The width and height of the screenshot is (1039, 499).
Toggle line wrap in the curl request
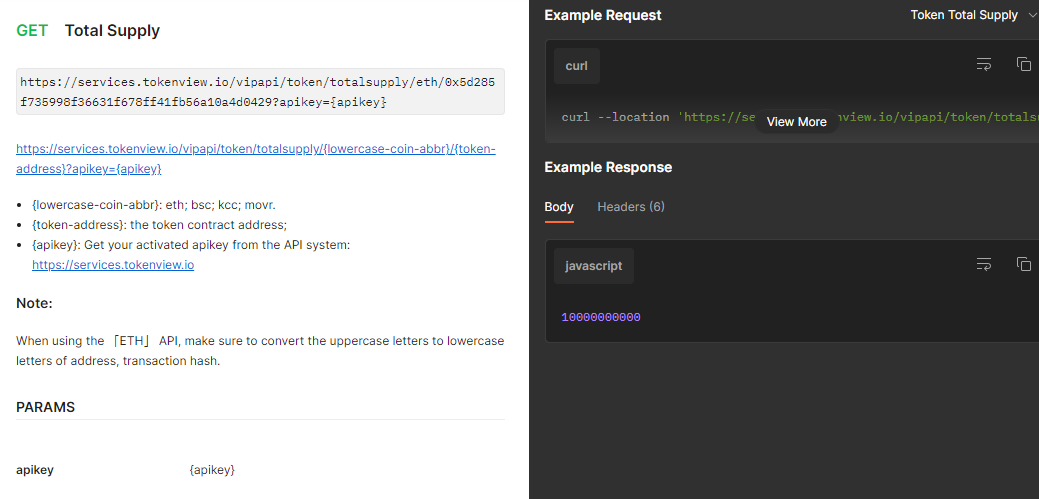[984, 64]
